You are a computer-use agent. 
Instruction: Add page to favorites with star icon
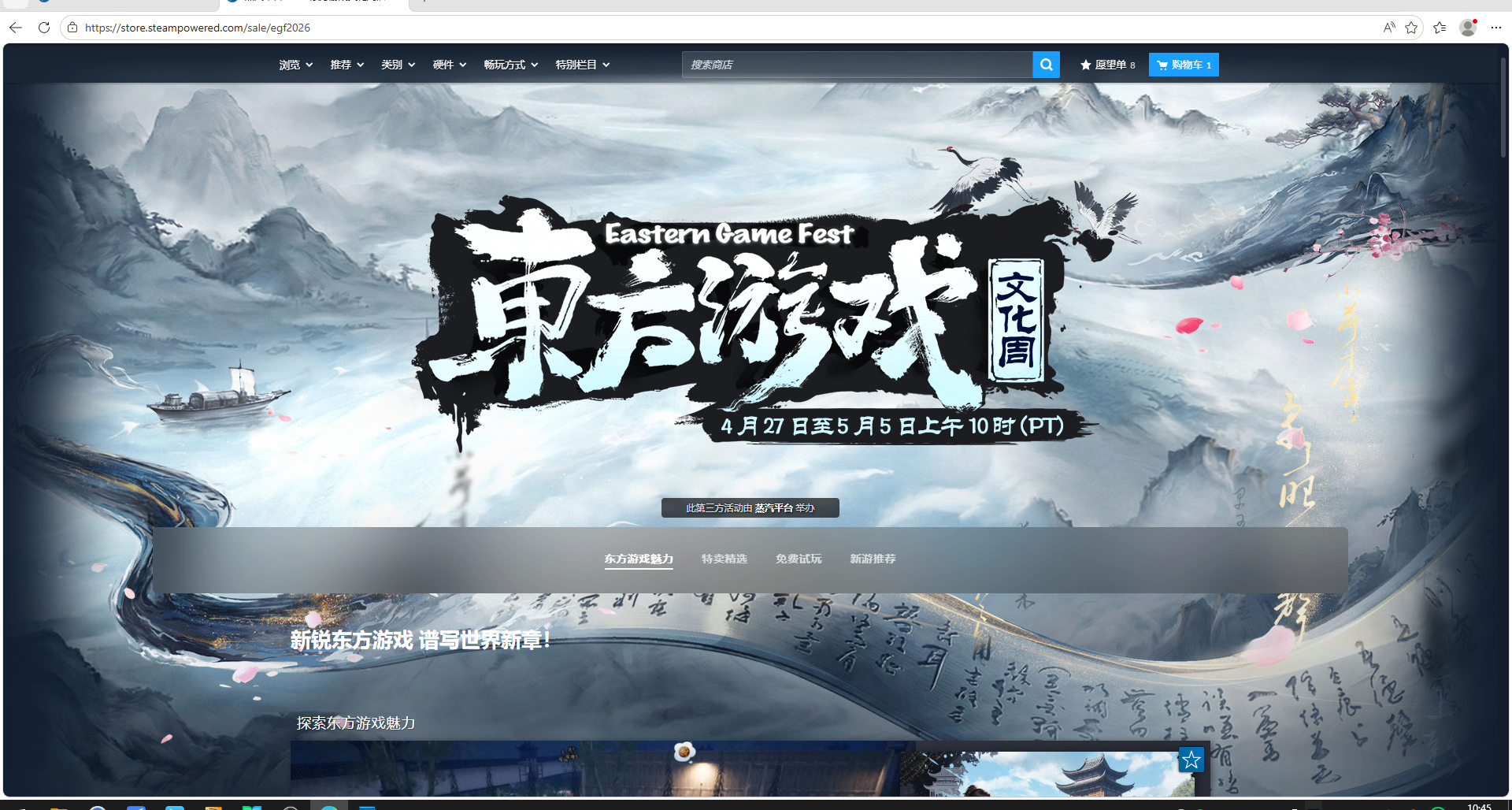pyautogui.click(x=1411, y=28)
